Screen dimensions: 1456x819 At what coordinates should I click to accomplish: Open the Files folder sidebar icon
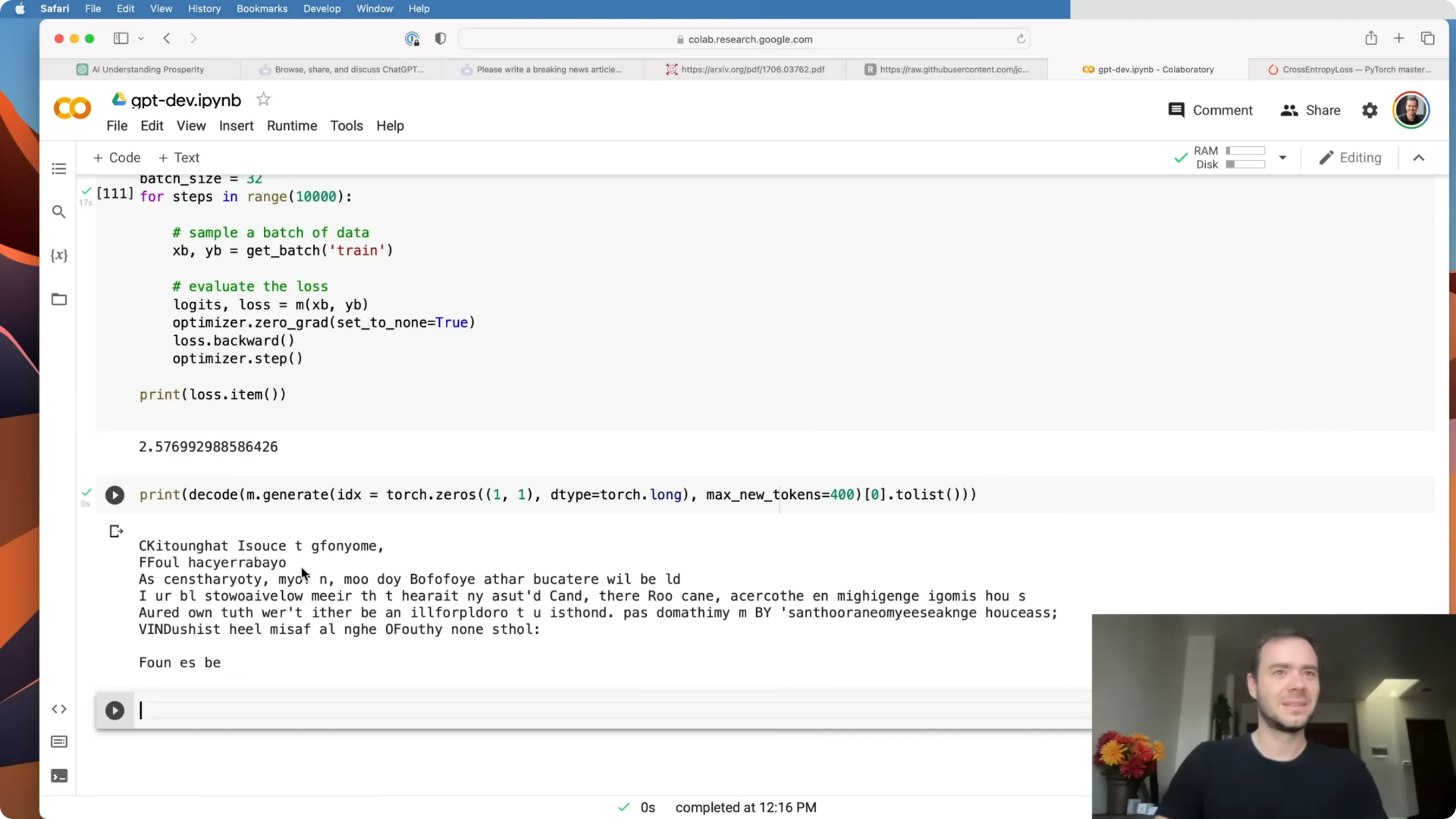59,299
